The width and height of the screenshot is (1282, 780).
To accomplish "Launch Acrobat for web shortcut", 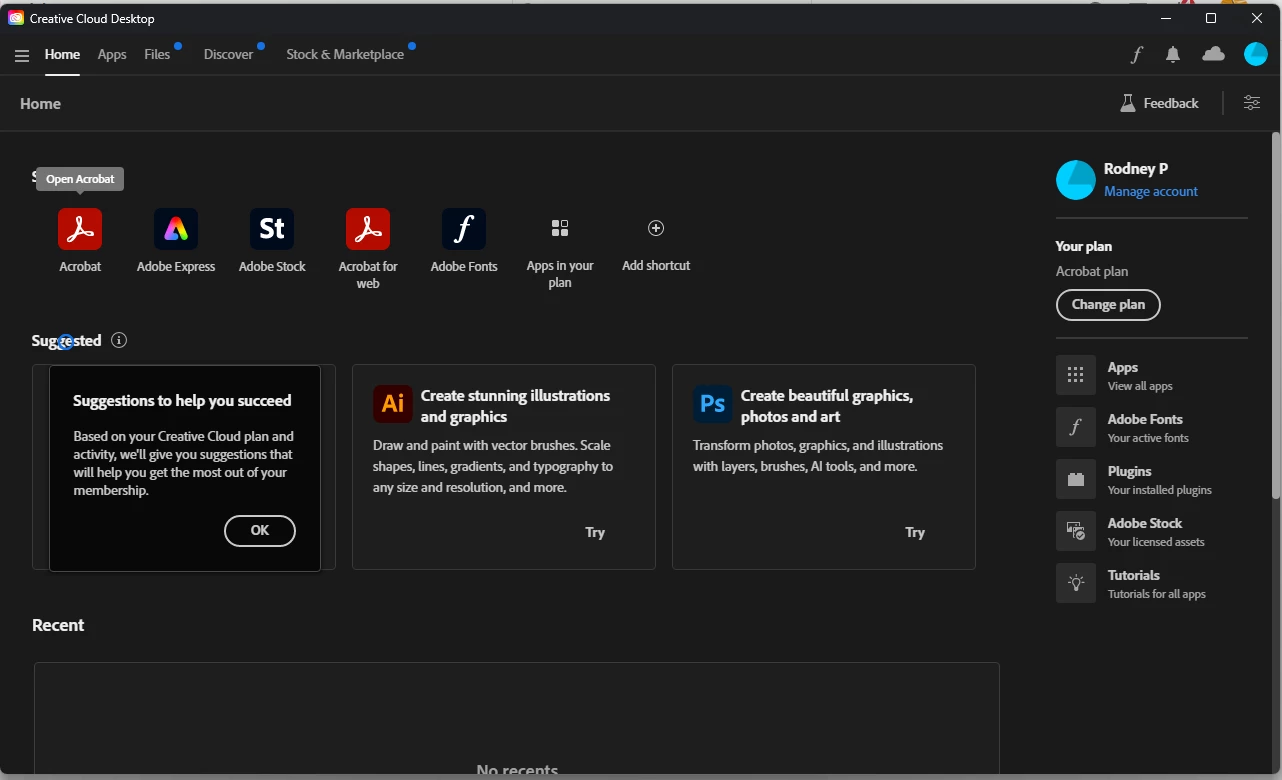I will pos(368,229).
